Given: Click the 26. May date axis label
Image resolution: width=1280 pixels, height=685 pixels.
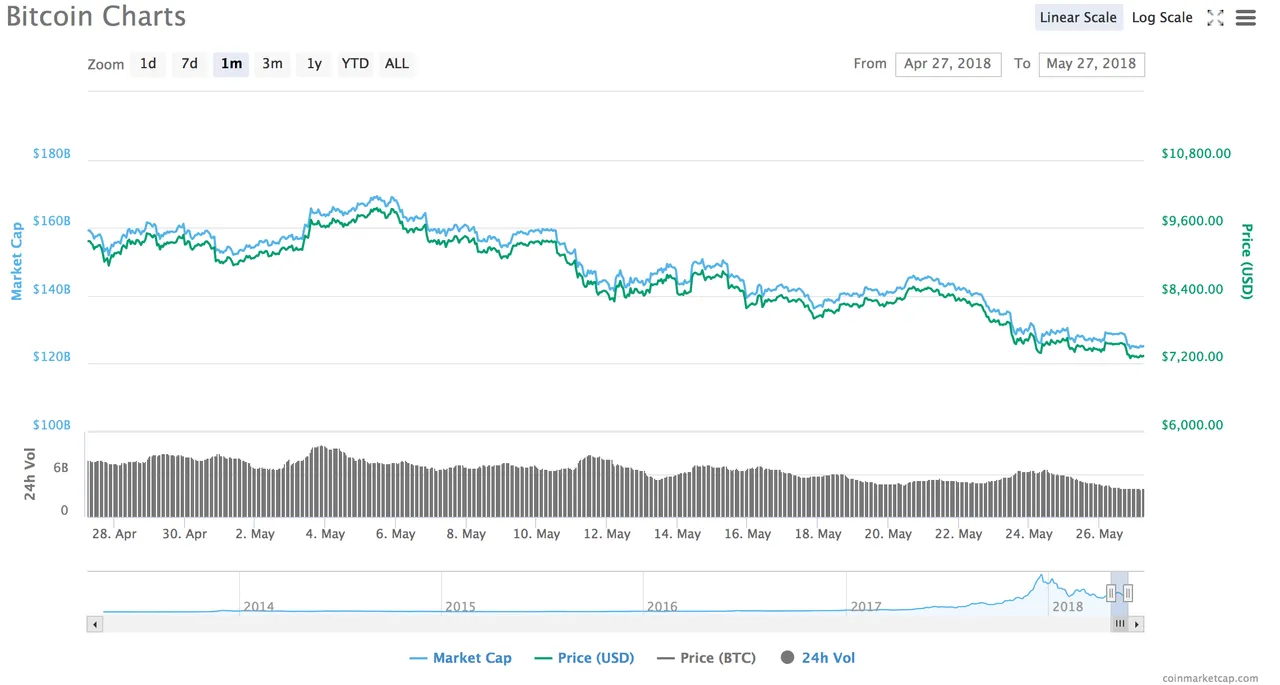Looking at the screenshot, I should pos(1099,534).
